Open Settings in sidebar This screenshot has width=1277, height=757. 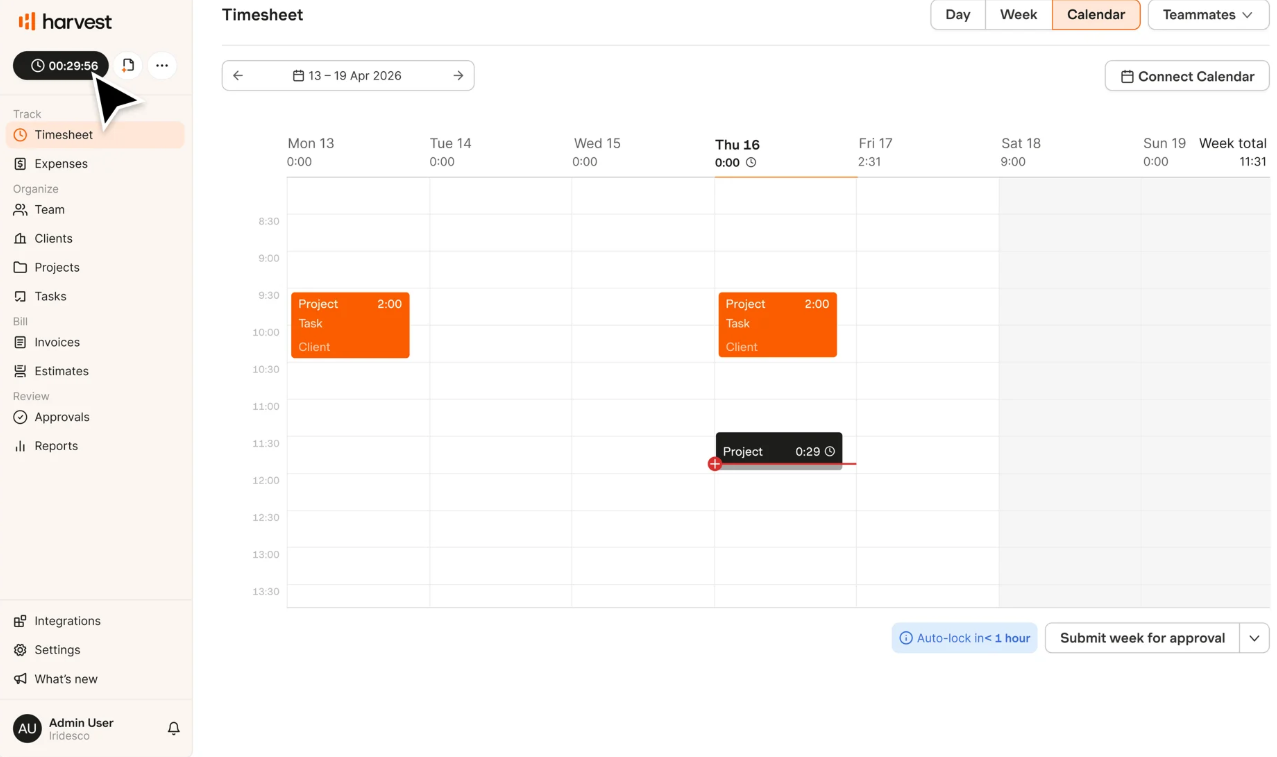95,651
